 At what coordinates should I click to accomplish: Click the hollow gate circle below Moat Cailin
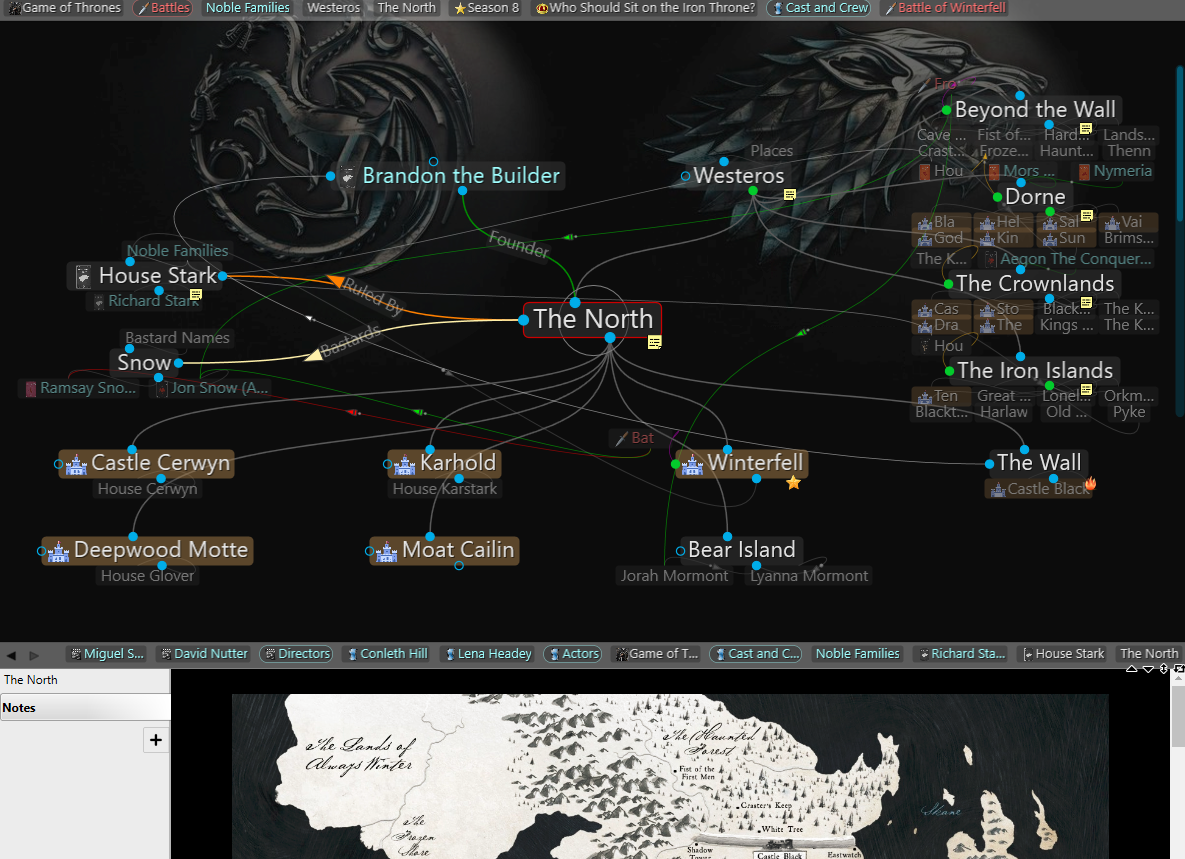459,566
